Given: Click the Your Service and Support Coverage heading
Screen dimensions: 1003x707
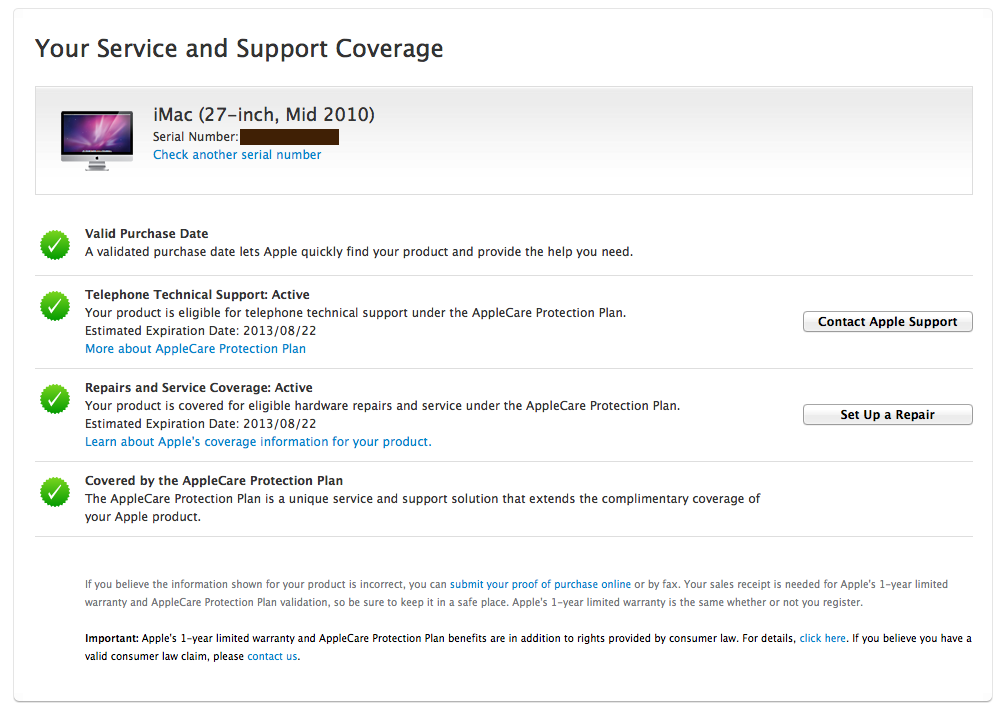Looking at the screenshot, I should (239, 48).
